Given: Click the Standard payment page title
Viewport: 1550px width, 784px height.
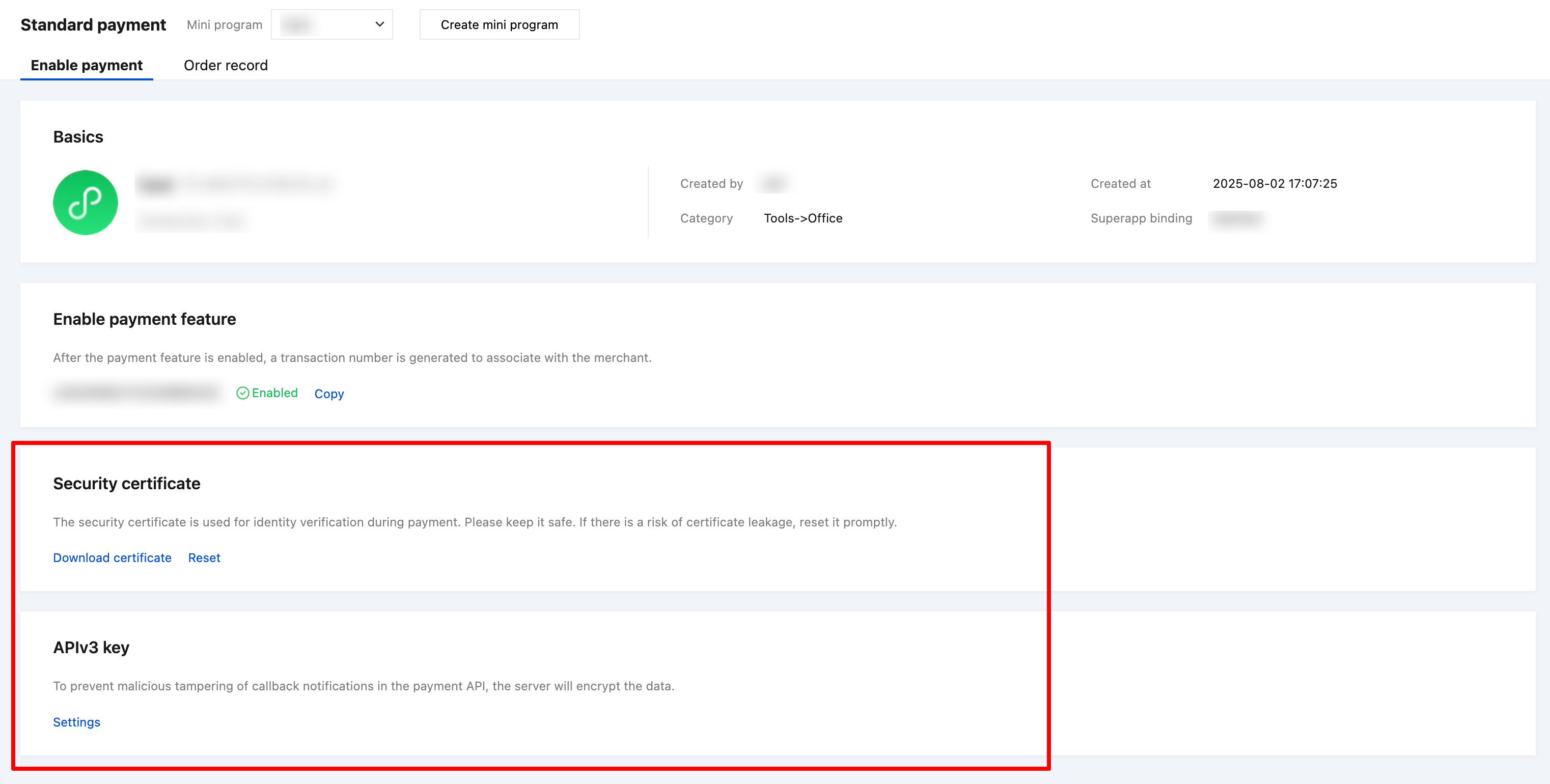Looking at the screenshot, I should 93,24.
